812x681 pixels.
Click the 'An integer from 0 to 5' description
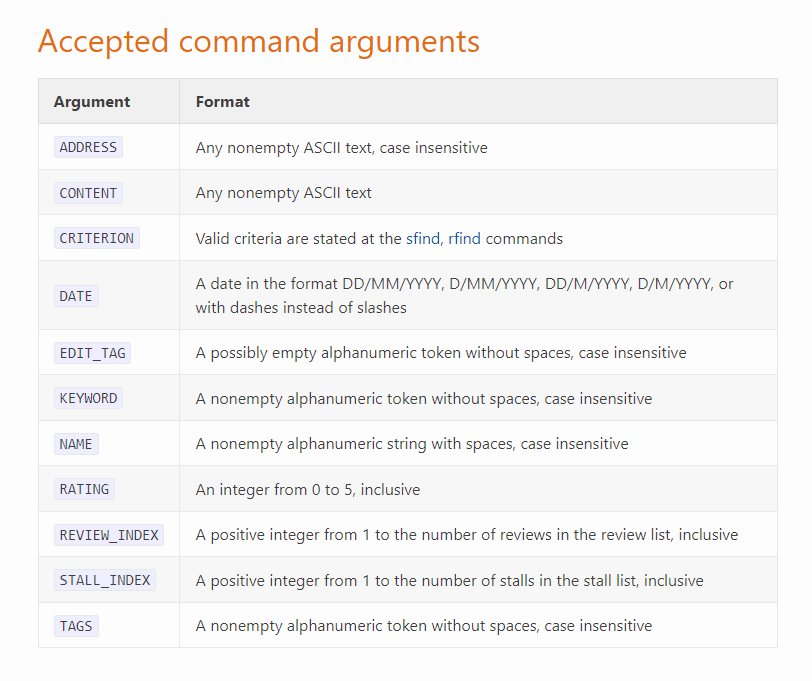point(308,490)
